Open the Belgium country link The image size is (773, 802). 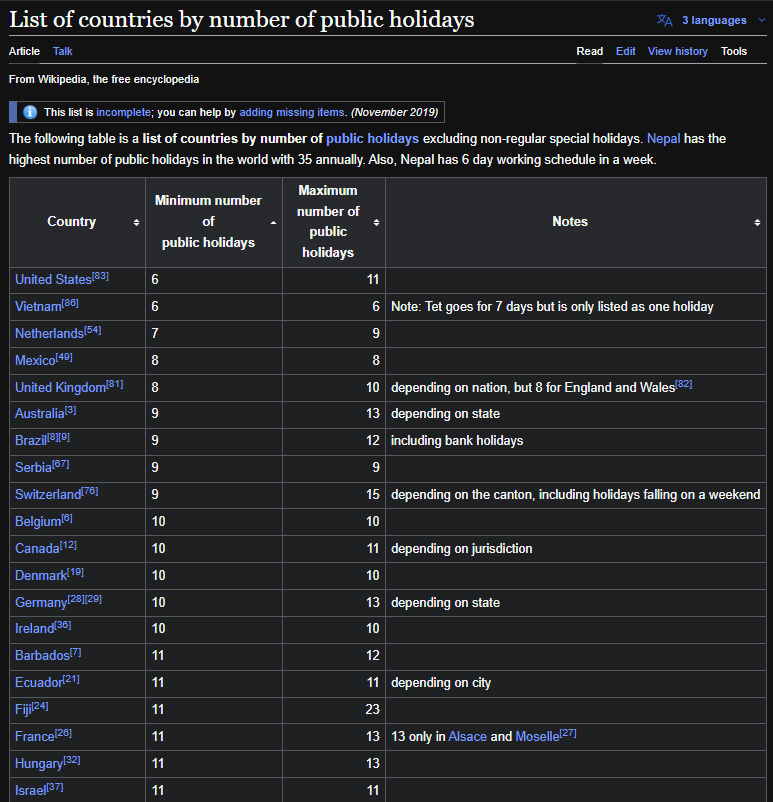[38, 522]
